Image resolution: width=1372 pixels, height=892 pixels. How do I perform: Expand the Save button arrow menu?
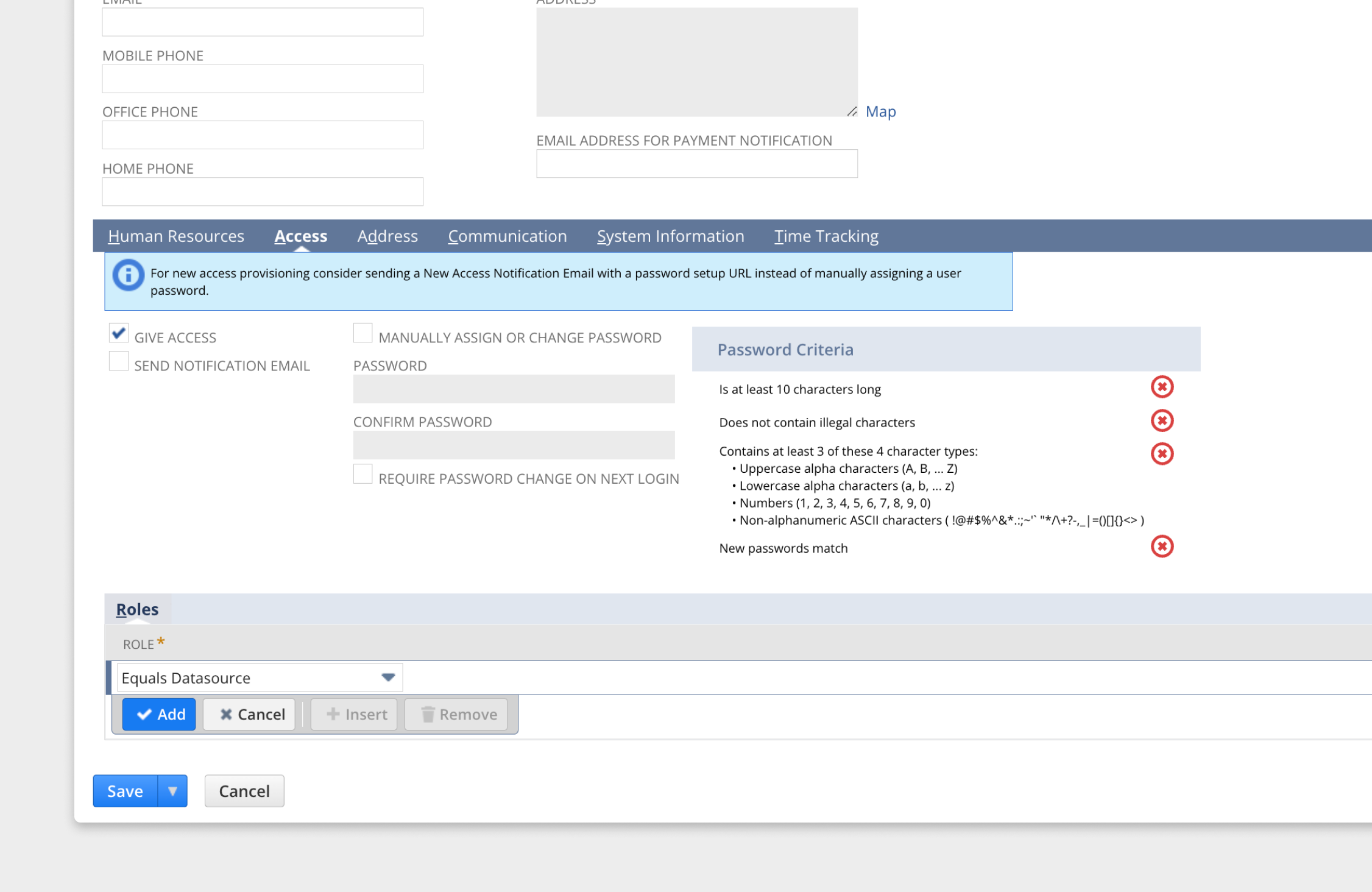(x=172, y=791)
